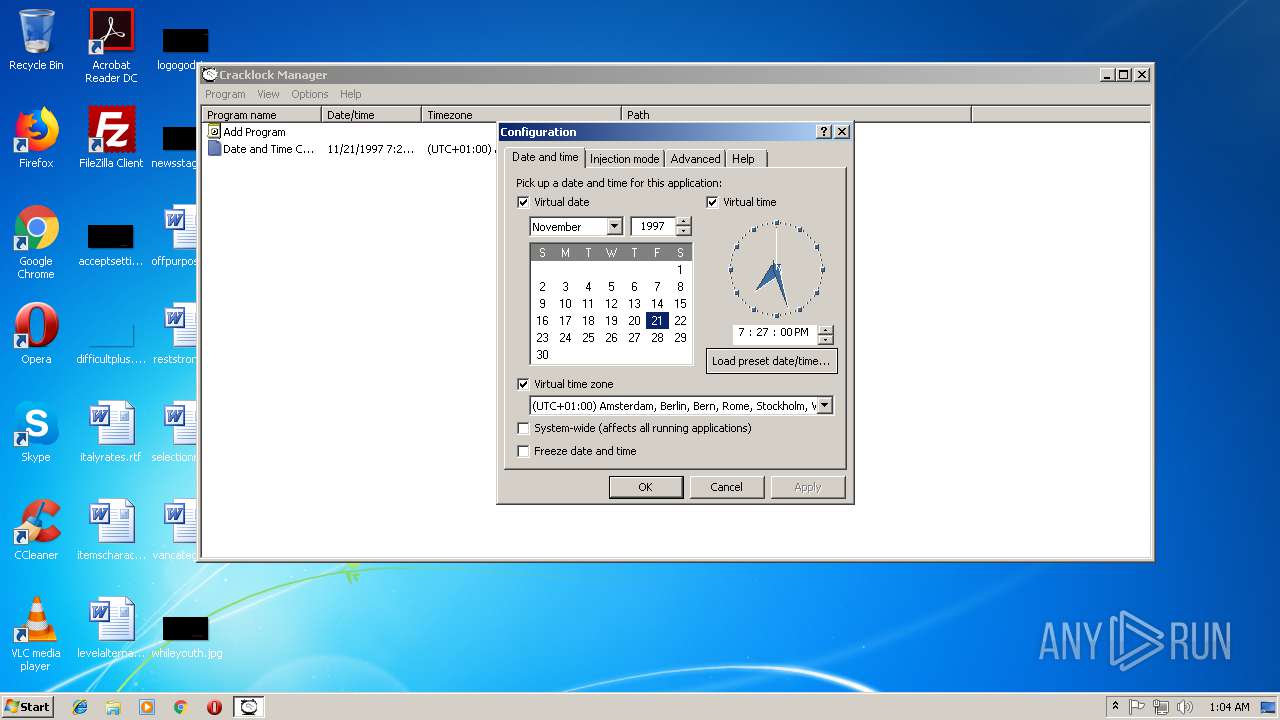
Task: Click the Action Center flag tray icon
Action: [x=1137, y=707]
